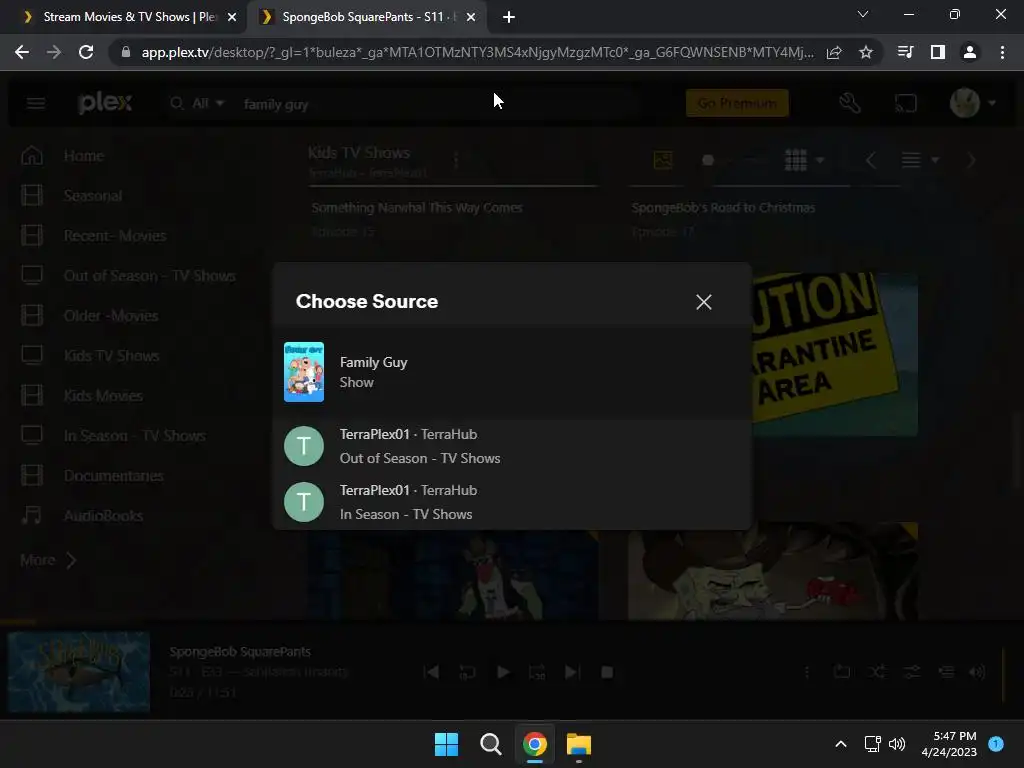Open Out of Season - TV Shows sidebar item
Viewport: 1024px width, 768px height.
click(x=149, y=276)
